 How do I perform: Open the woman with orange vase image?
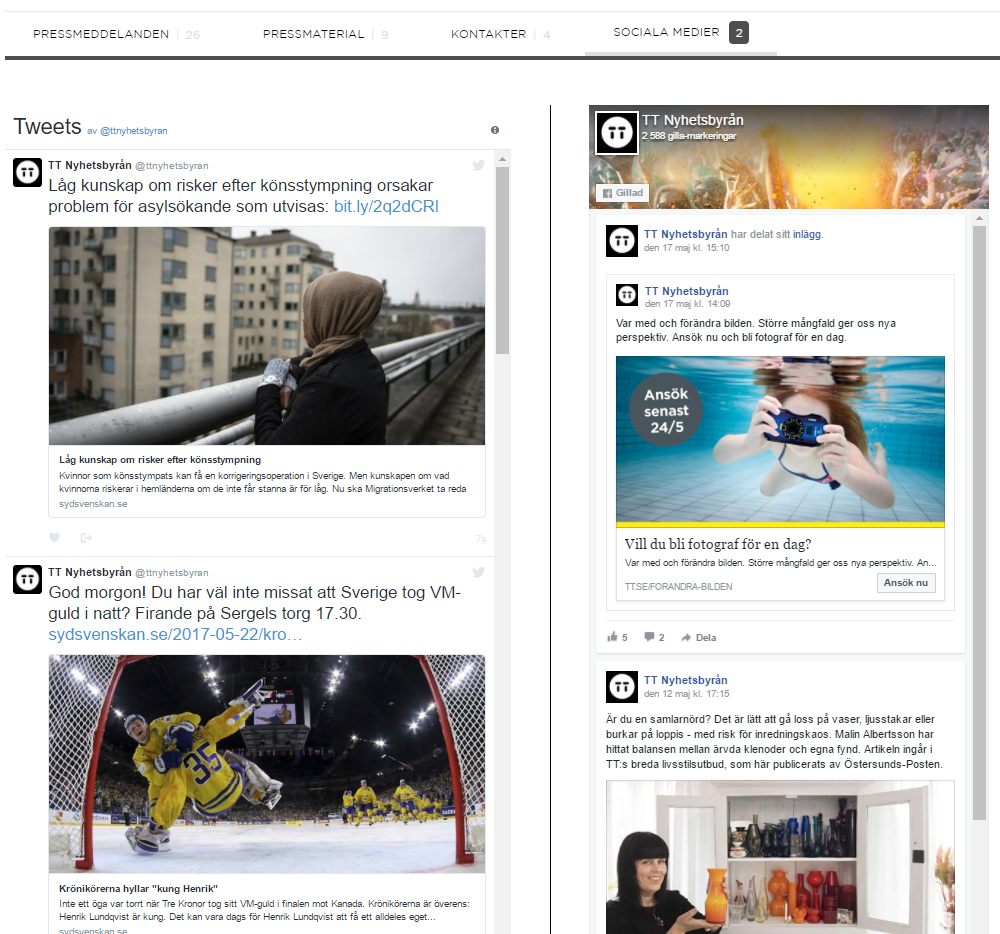780,857
